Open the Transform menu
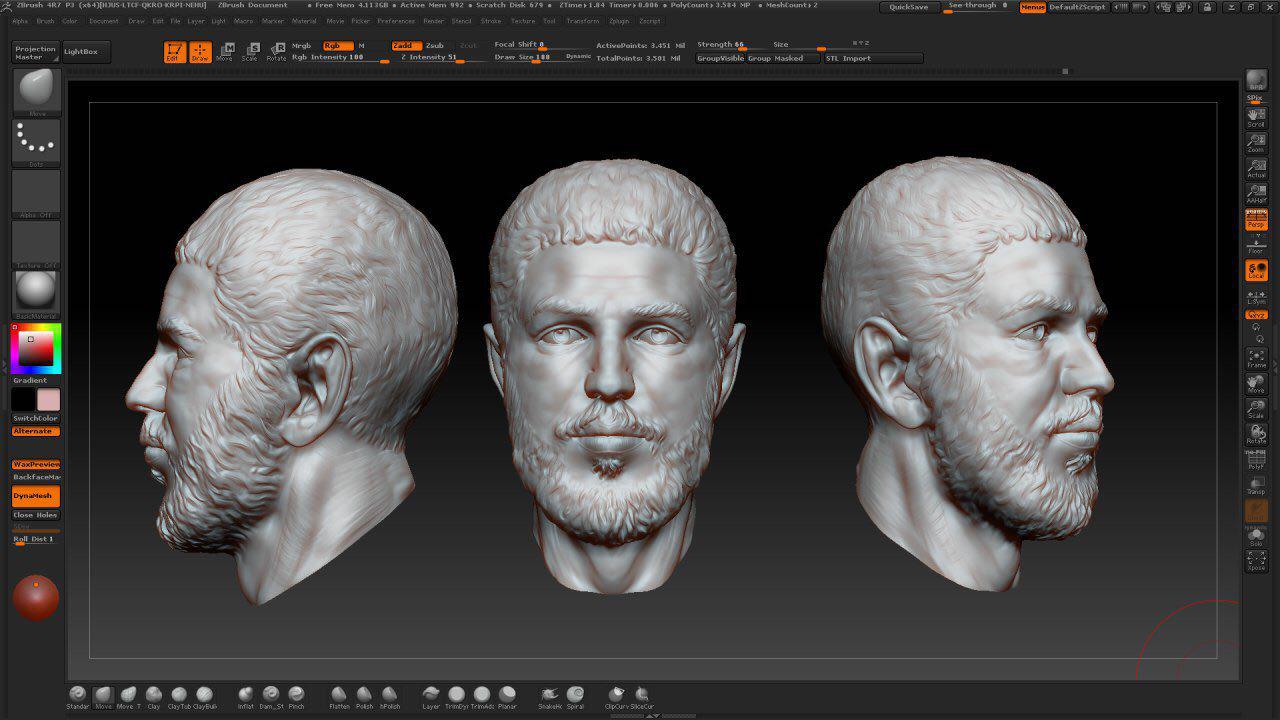Viewport: 1280px width, 720px height. coord(583,21)
